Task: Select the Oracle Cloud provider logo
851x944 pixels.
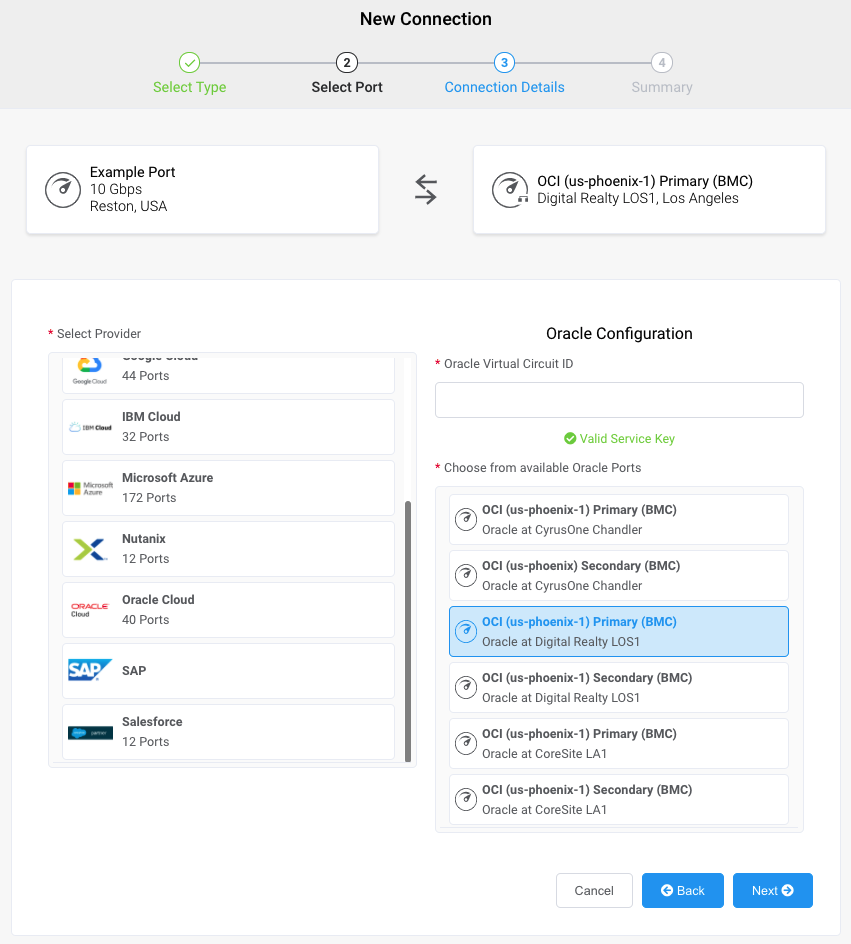Action: [x=90, y=610]
